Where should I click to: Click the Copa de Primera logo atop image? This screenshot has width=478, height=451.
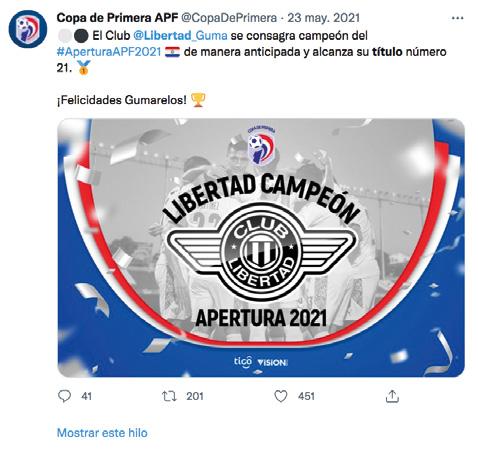[x=261, y=145]
